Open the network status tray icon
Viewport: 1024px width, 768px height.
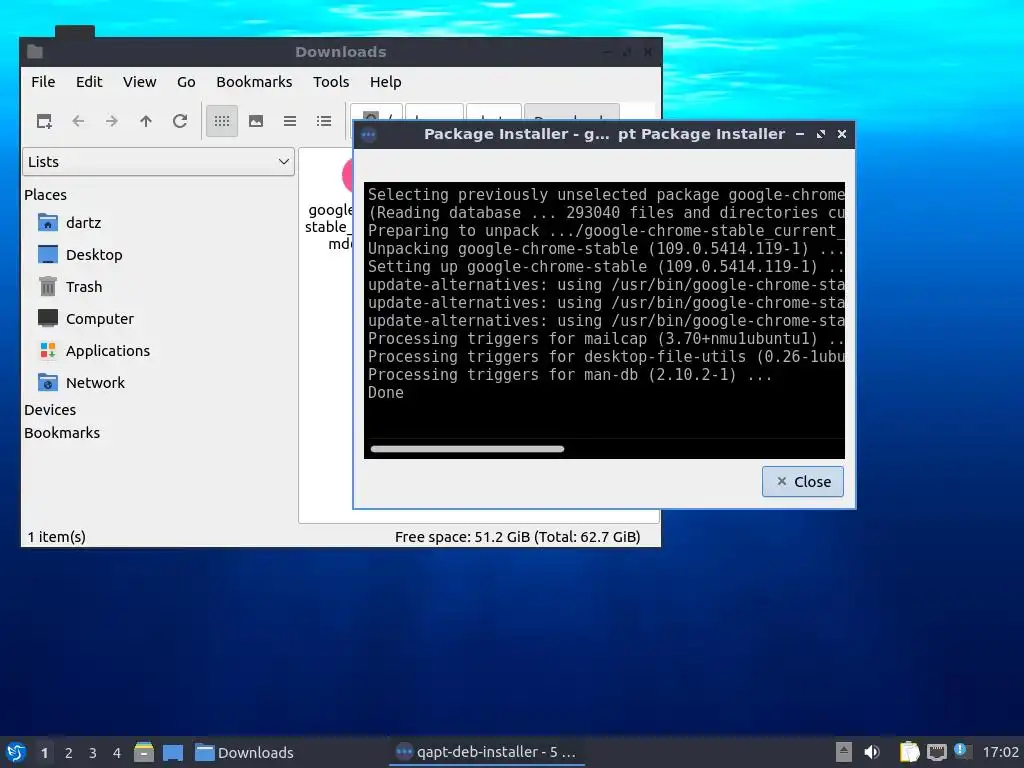[x=936, y=752]
